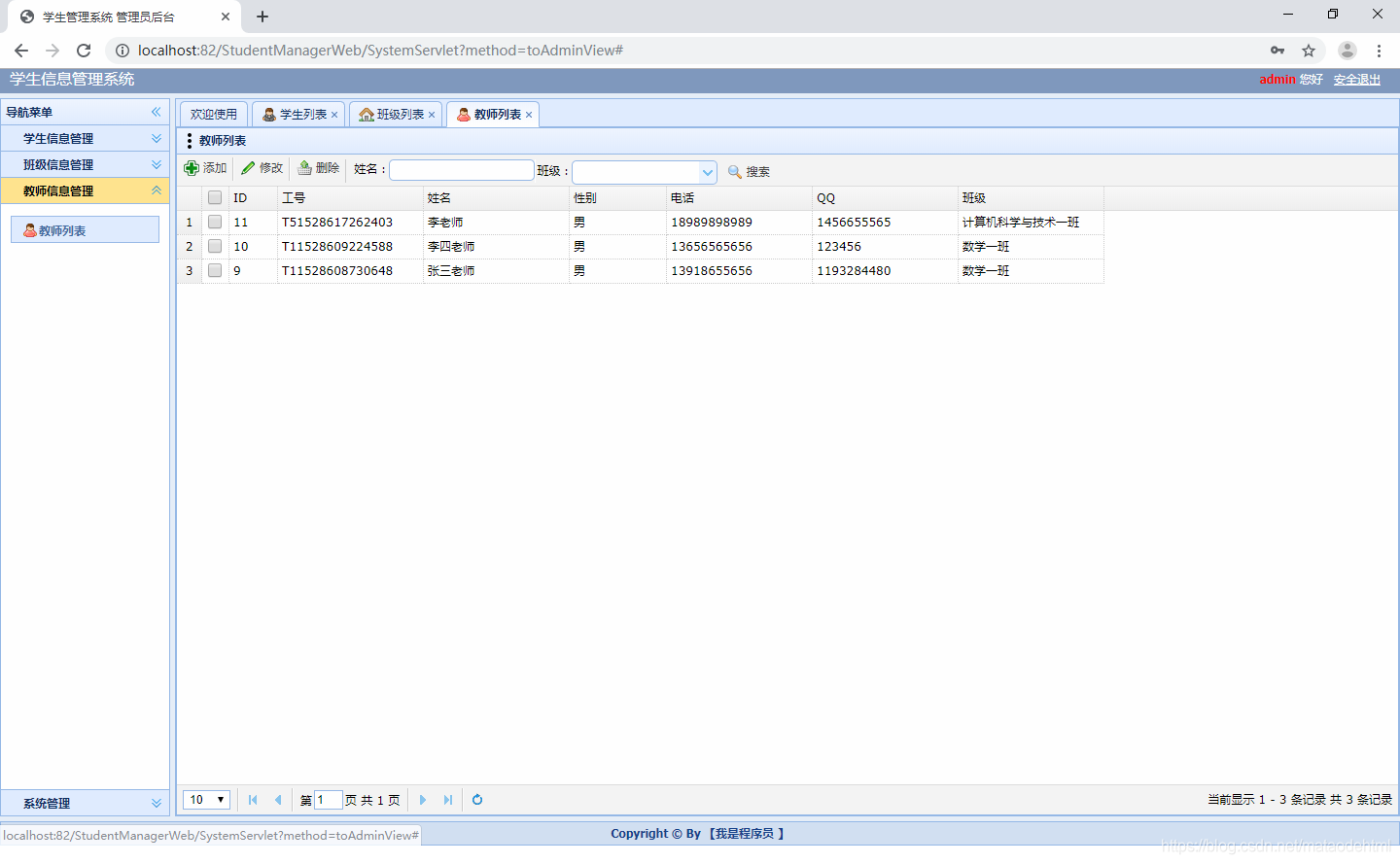Sort by the 工号 column header
This screenshot has height=864, width=1400.
pos(350,197)
